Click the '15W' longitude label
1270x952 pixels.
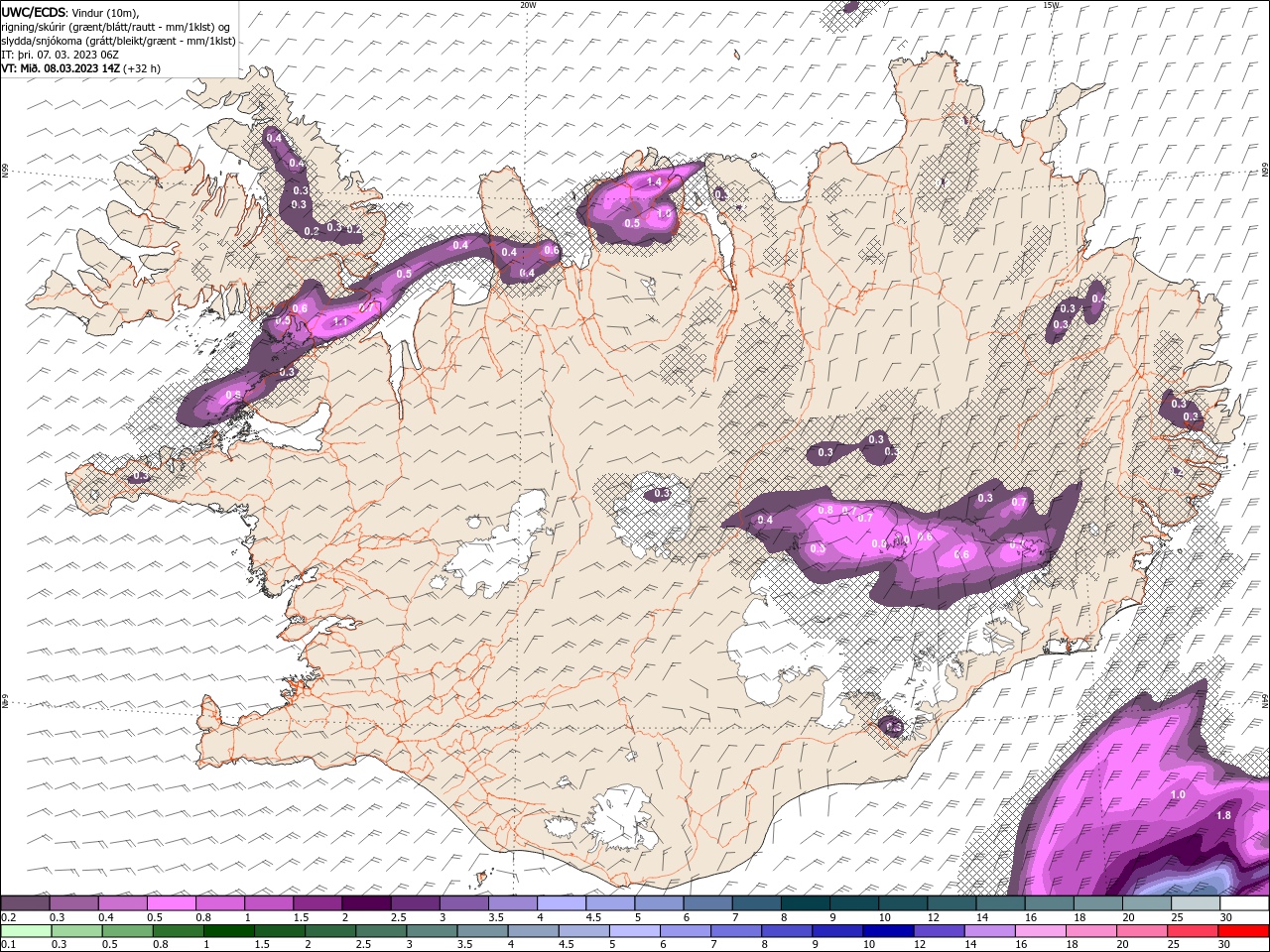(x=1050, y=5)
